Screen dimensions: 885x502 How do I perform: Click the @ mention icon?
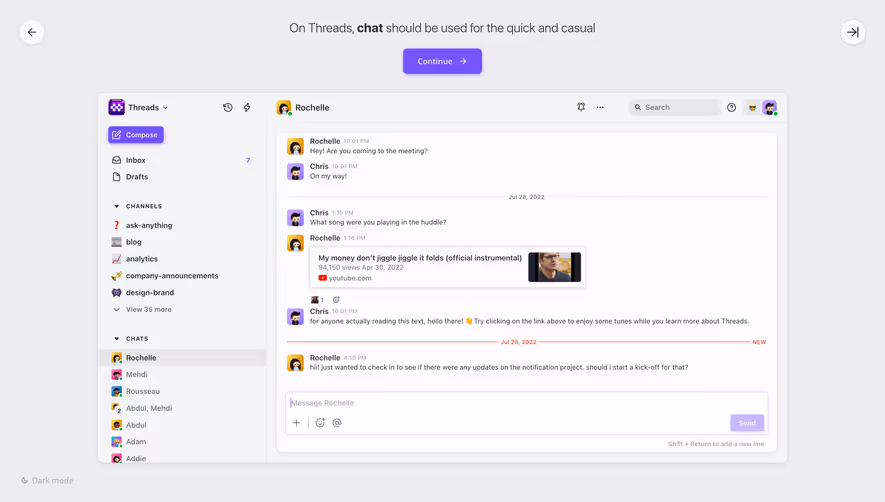[337, 422]
